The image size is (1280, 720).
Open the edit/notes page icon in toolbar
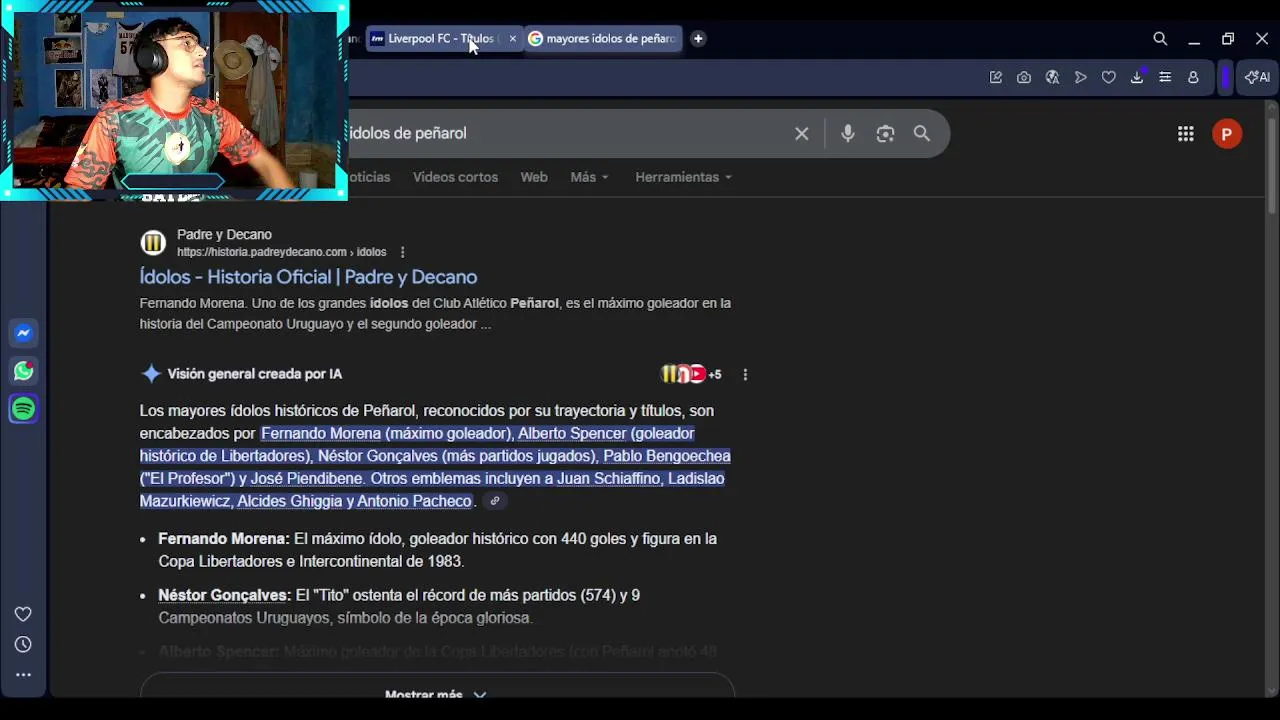coord(996,77)
